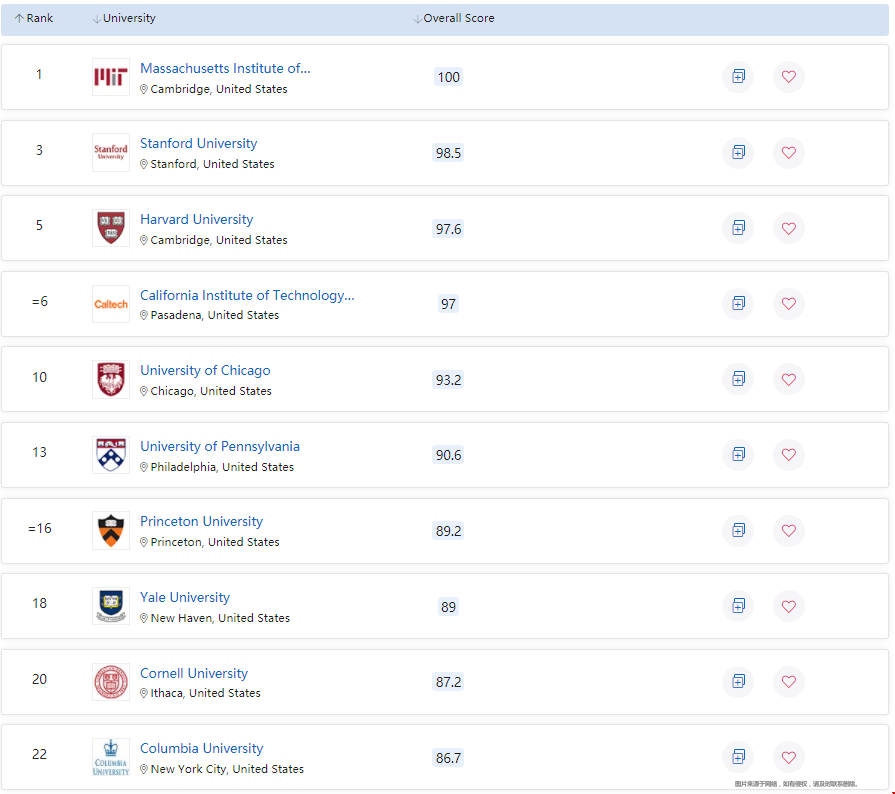Sort by University name column header
This screenshot has width=895, height=794.
pos(124,18)
